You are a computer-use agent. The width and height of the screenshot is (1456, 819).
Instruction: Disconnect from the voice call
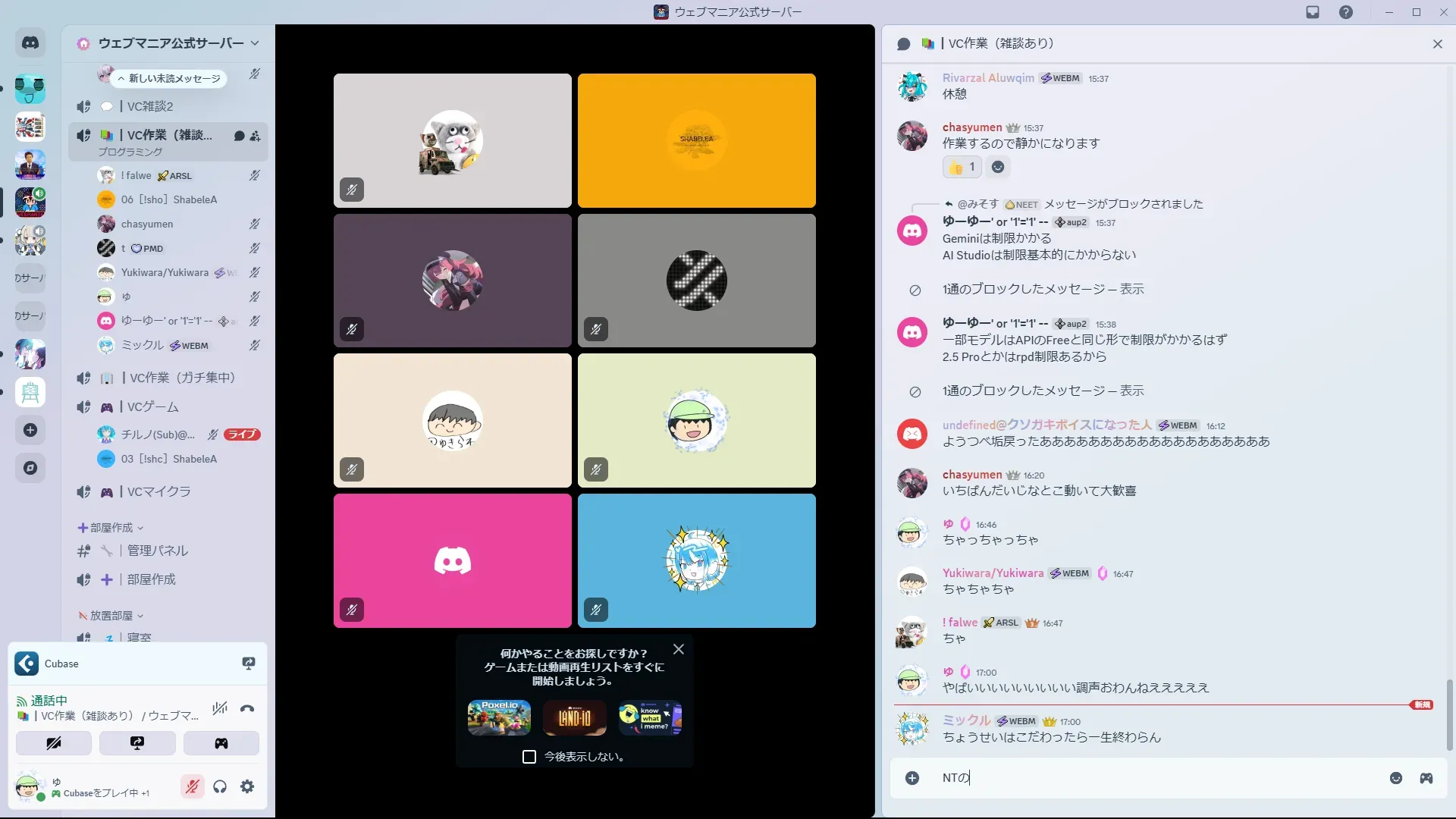pos(247,709)
